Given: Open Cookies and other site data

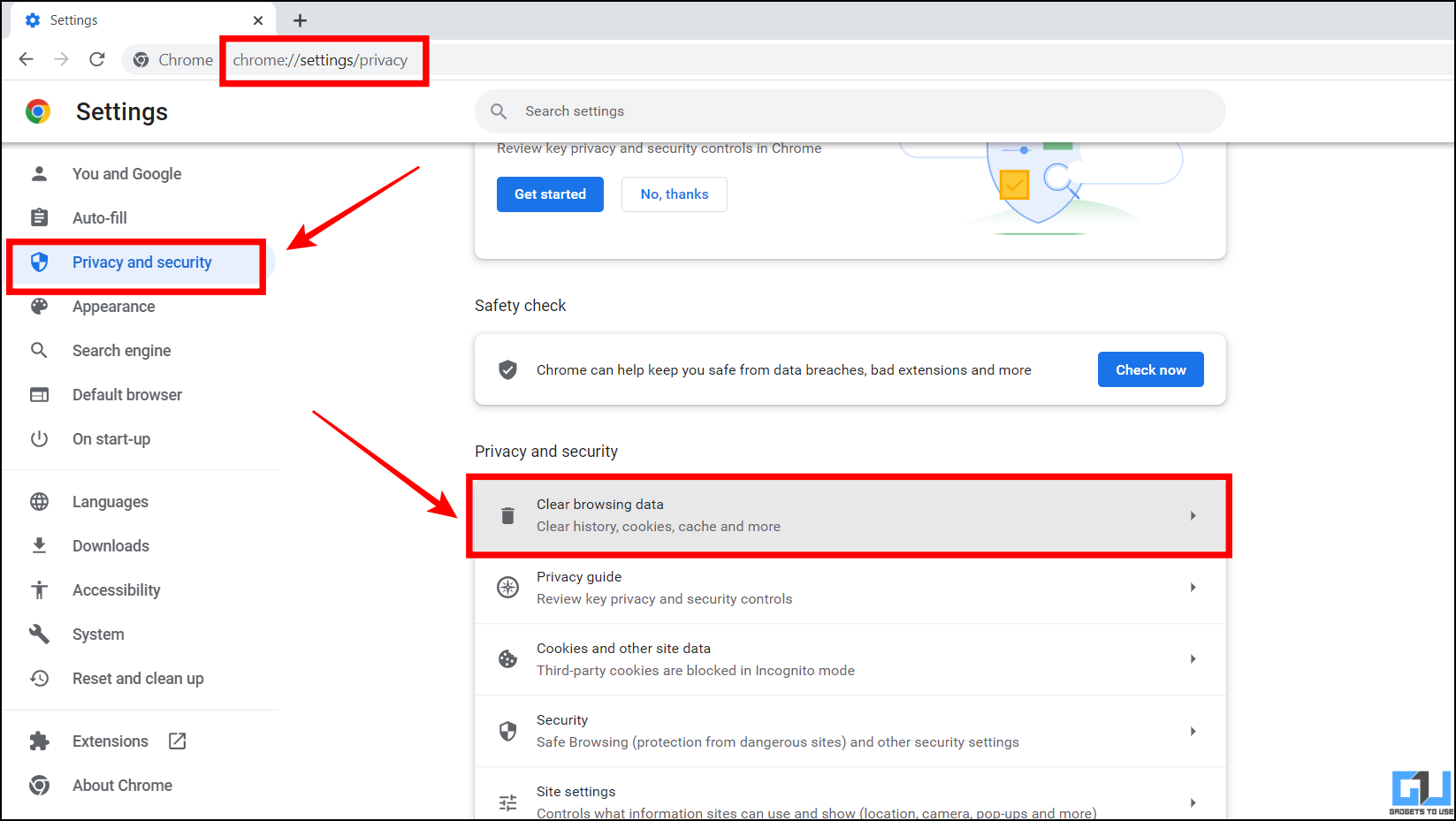Looking at the screenshot, I should pos(850,658).
